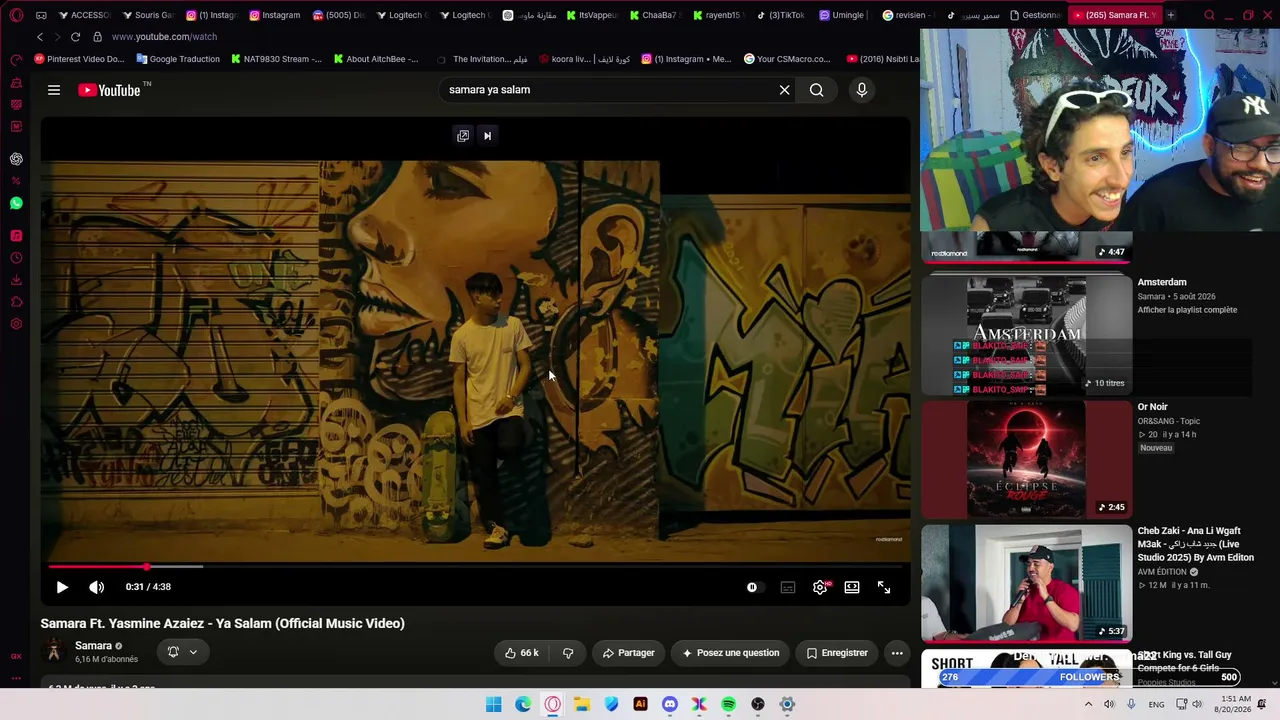Viewport: 1280px width, 720px height.
Task: Start voice search with microphone icon
Action: click(x=861, y=90)
